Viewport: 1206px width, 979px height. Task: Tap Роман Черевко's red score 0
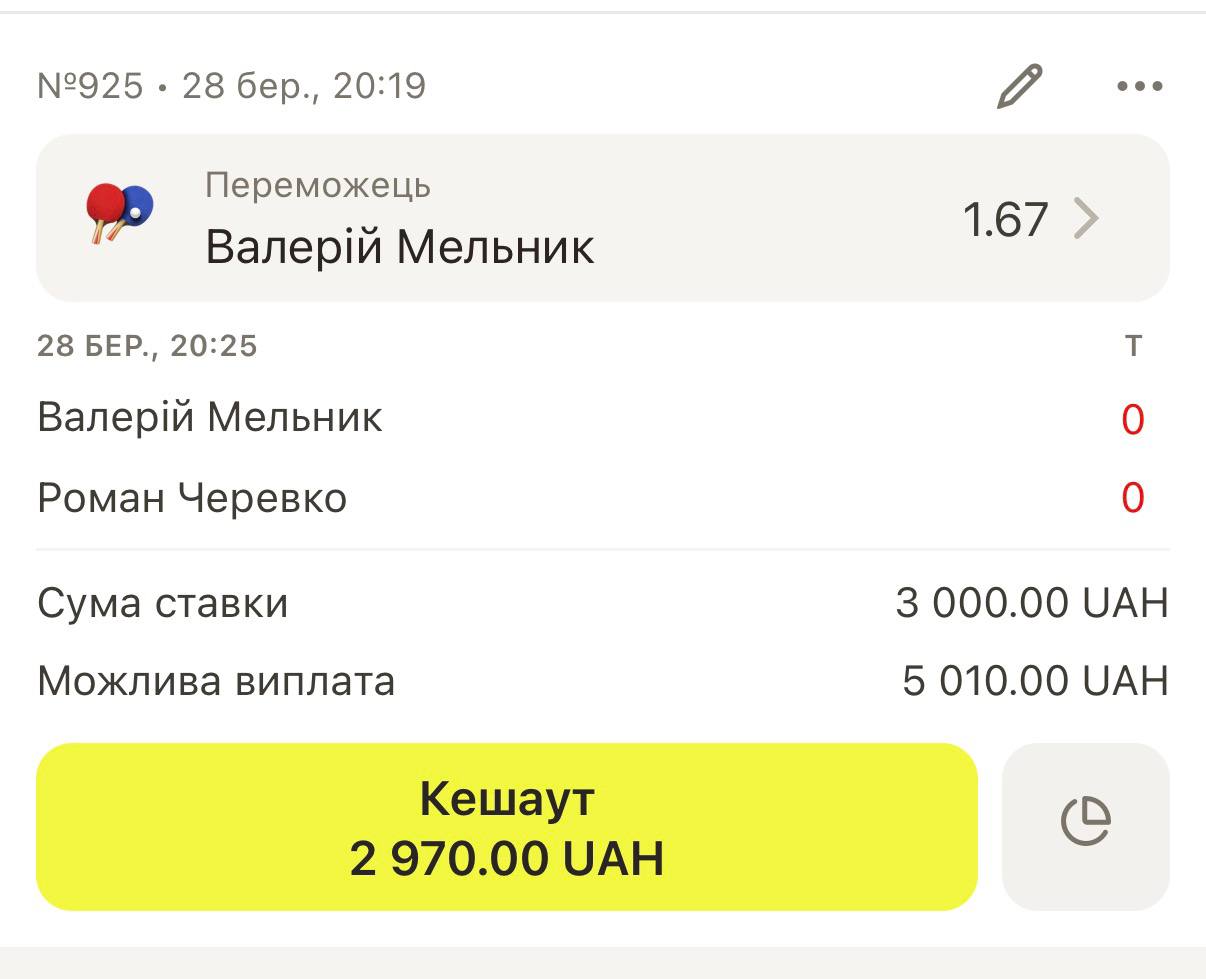(x=1132, y=497)
